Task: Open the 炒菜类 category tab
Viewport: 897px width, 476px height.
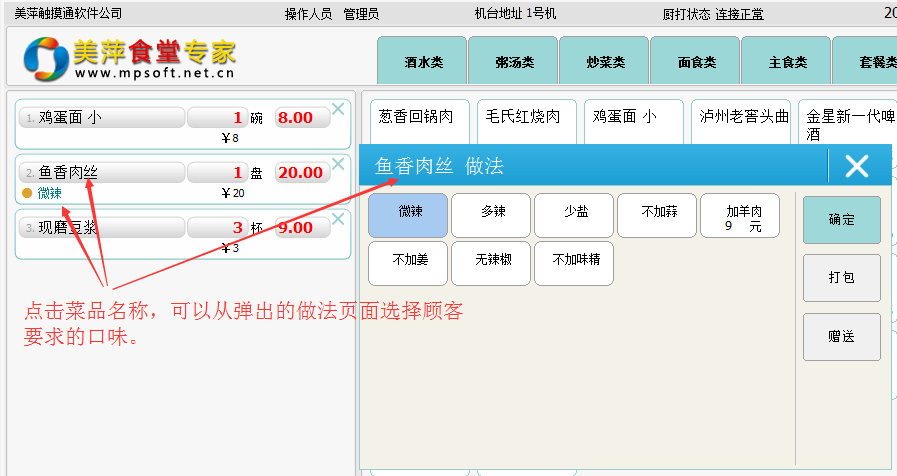Action: [605, 62]
